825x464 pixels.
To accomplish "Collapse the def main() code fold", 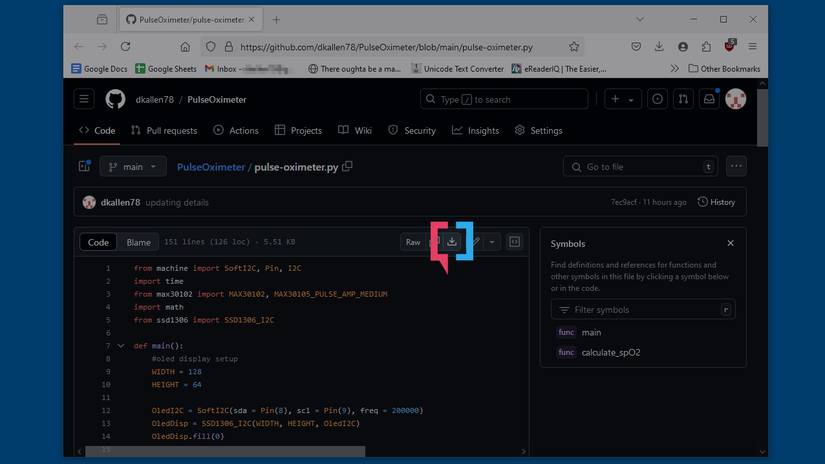I will click(x=120, y=346).
